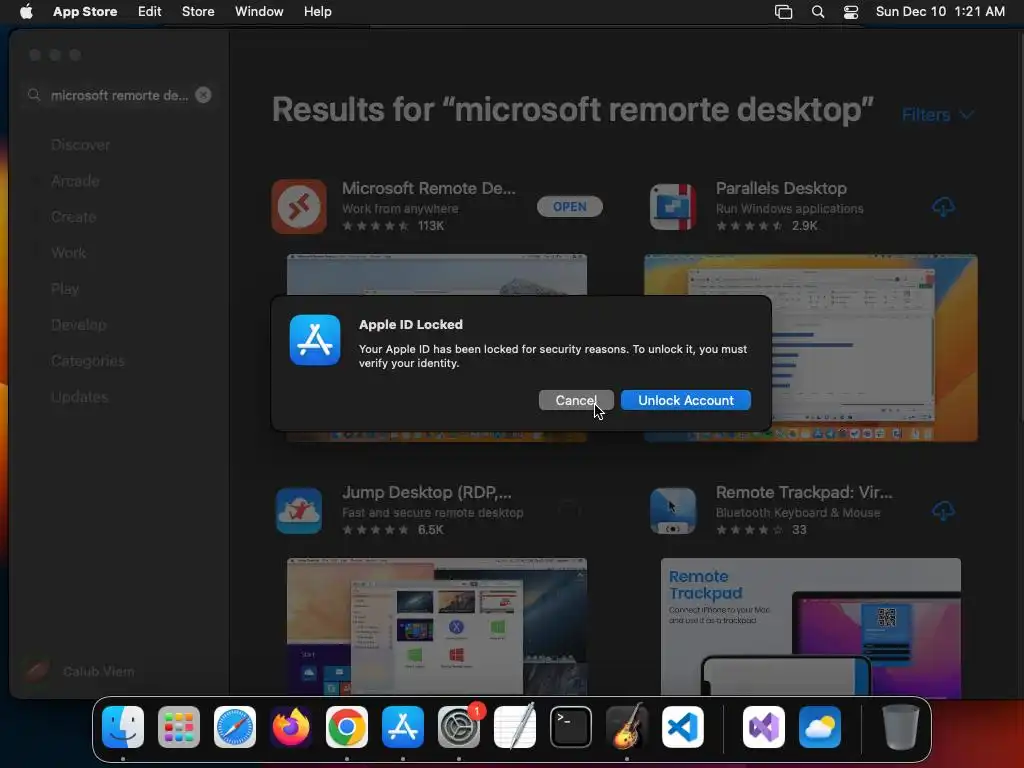1024x768 pixels.
Task: View the Parallels Desktop screenshot preview
Action: (810, 347)
